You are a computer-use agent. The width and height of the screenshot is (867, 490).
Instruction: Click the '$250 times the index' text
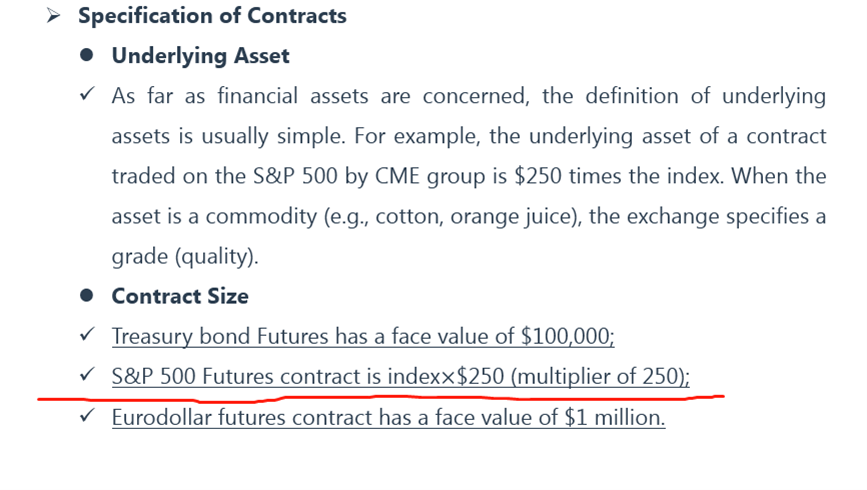(618, 176)
